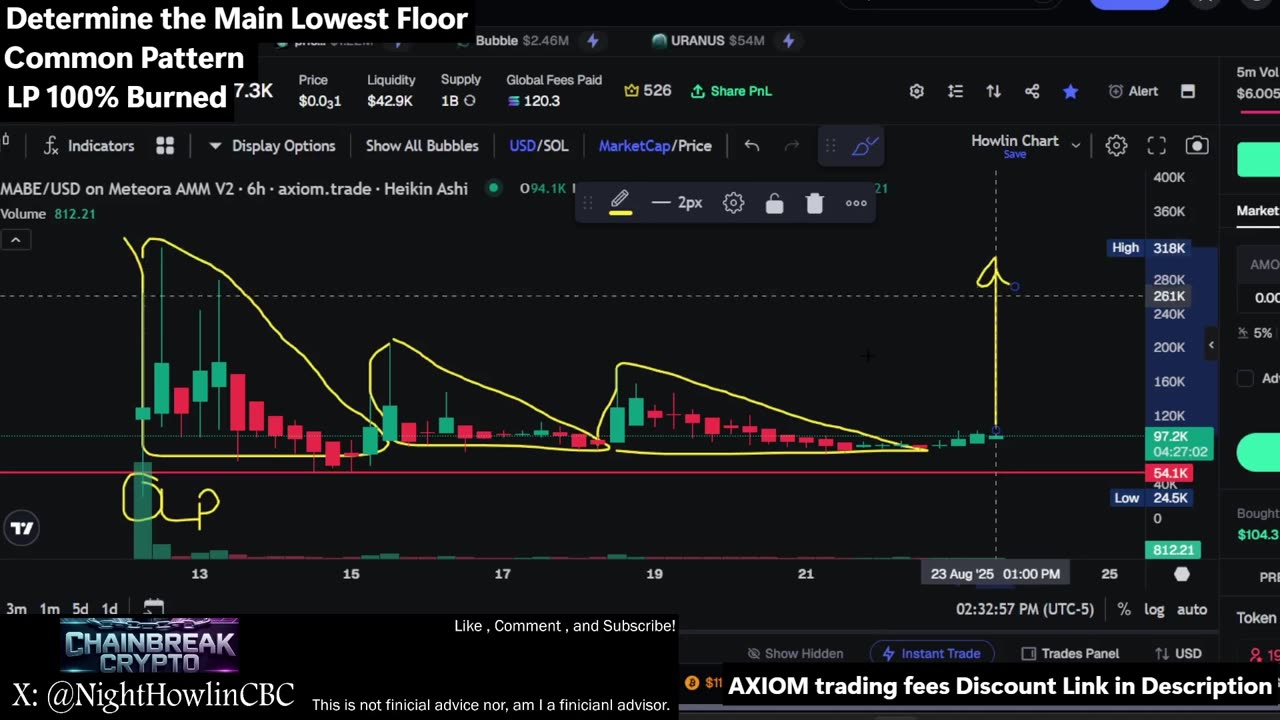Click Save under Howlin Chart

1015,155
